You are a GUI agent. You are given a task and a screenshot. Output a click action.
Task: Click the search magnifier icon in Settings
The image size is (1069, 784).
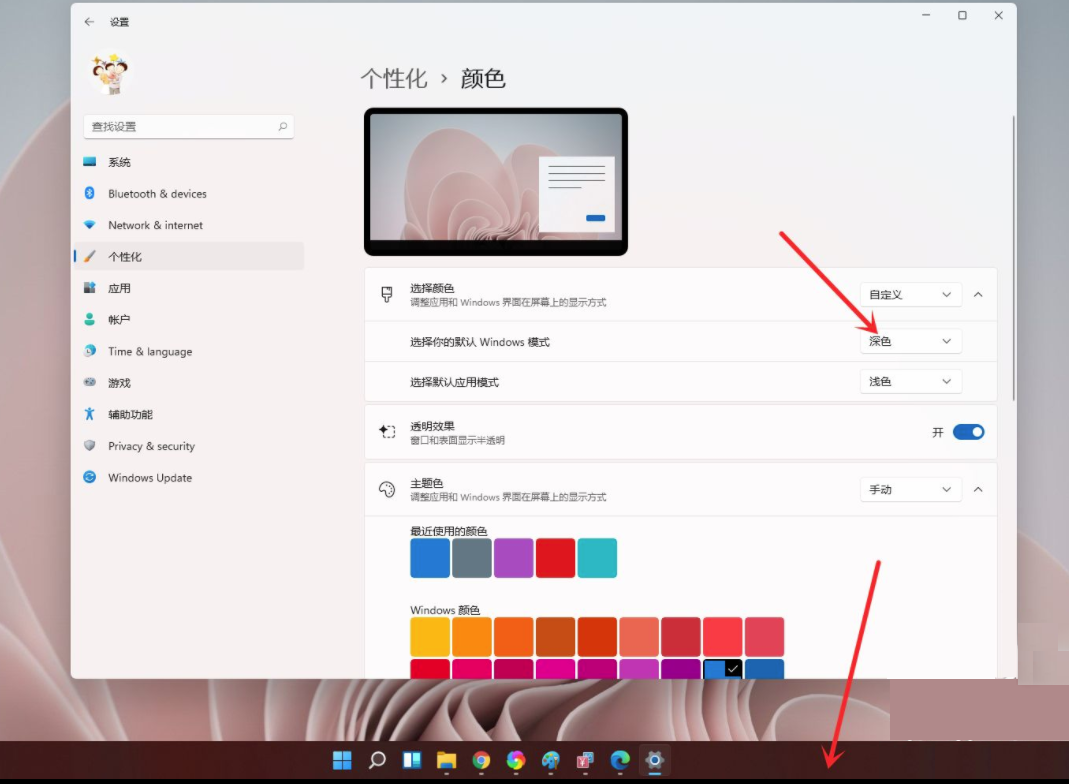pyautogui.click(x=283, y=127)
